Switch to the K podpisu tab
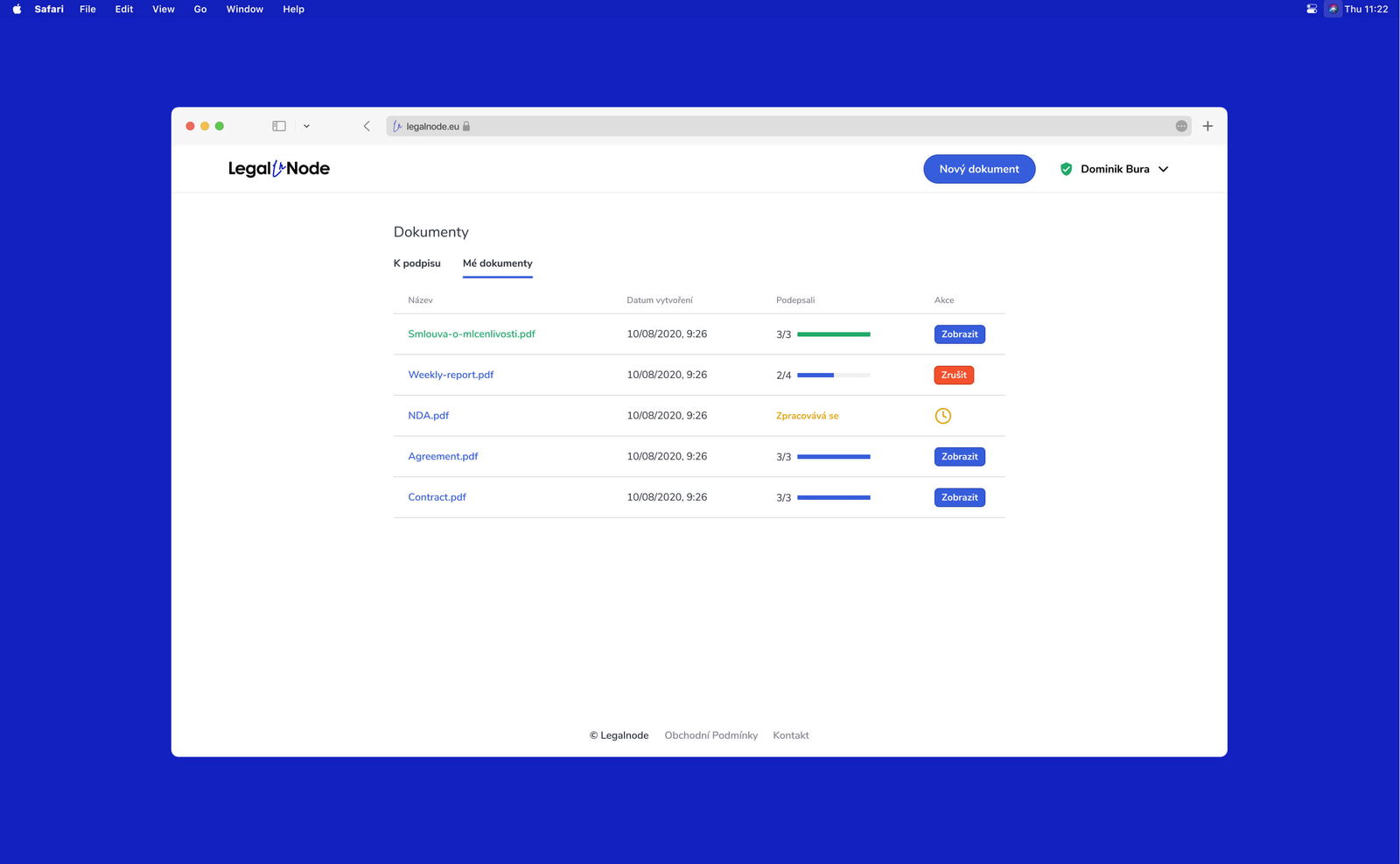The width and height of the screenshot is (1400, 864). [x=416, y=263]
